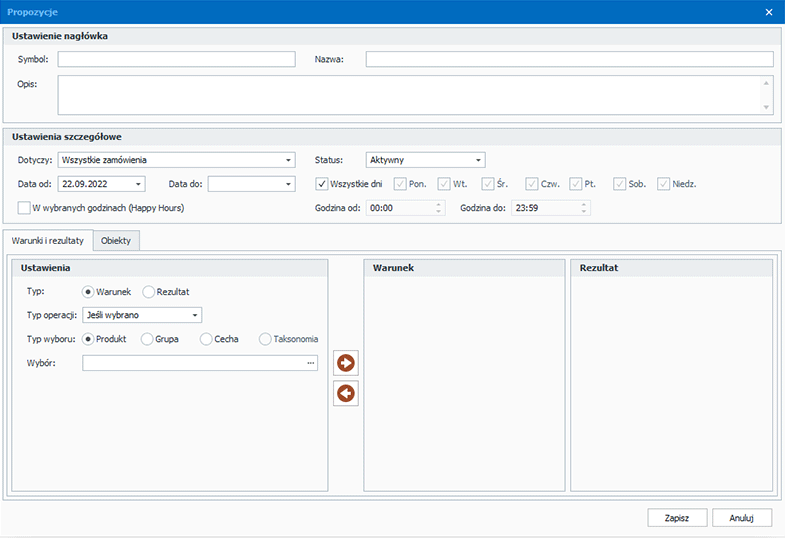Viewport: 785px width, 538px height.
Task: Open the Data od date picker
Action: tap(138, 184)
